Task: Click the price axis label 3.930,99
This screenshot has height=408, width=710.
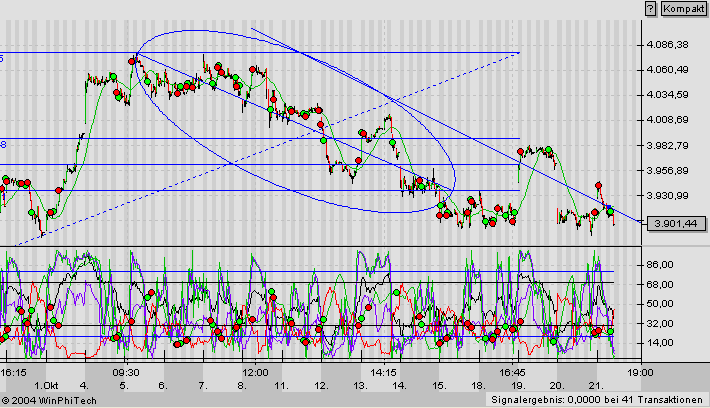Action: (x=667, y=196)
